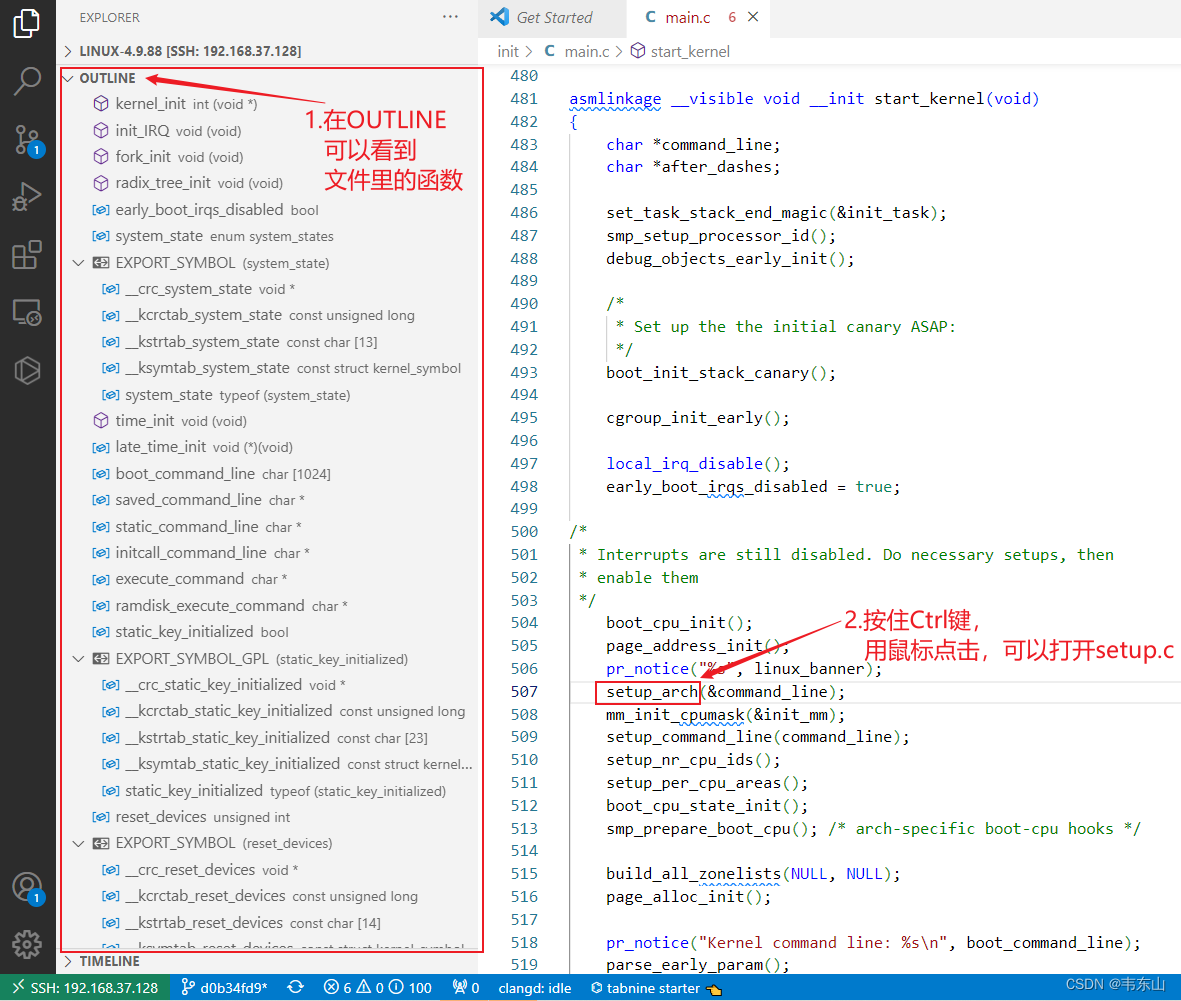Select the main.c editor tab
Image resolution: width=1181 pixels, height=1001 pixels.
(688, 17)
